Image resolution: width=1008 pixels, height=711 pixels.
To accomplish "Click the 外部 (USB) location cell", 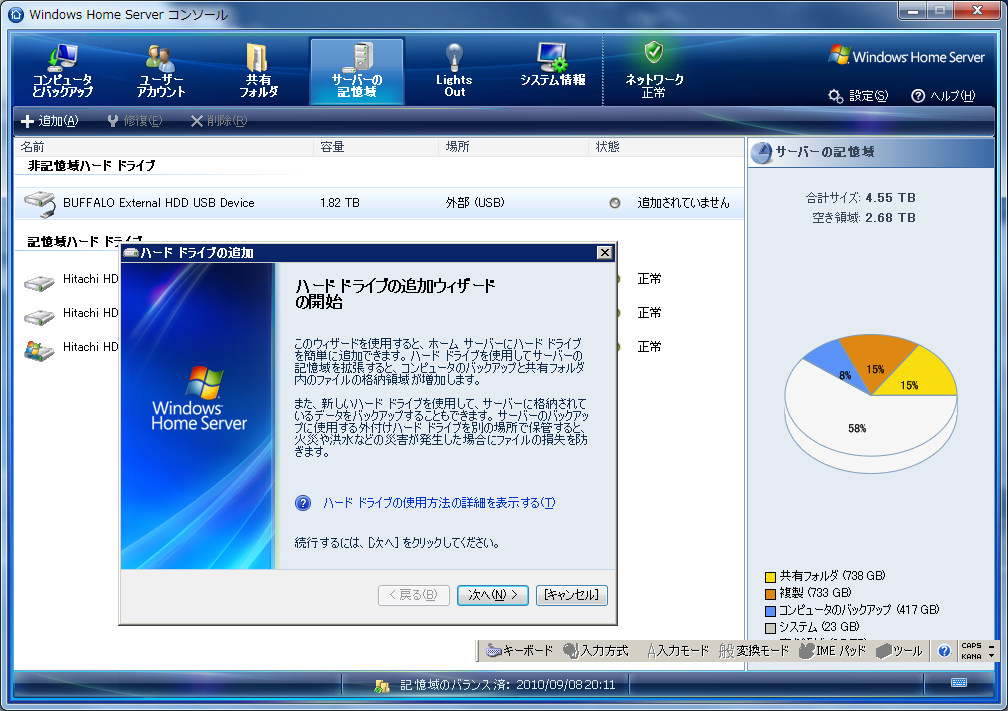I will [475, 203].
